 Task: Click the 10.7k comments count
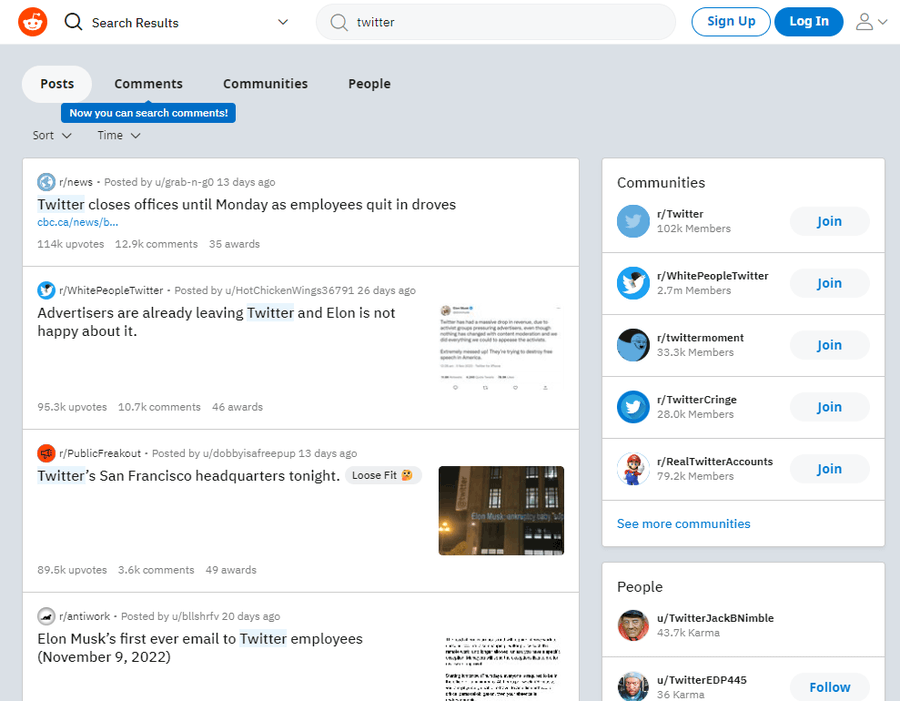[x=160, y=407]
